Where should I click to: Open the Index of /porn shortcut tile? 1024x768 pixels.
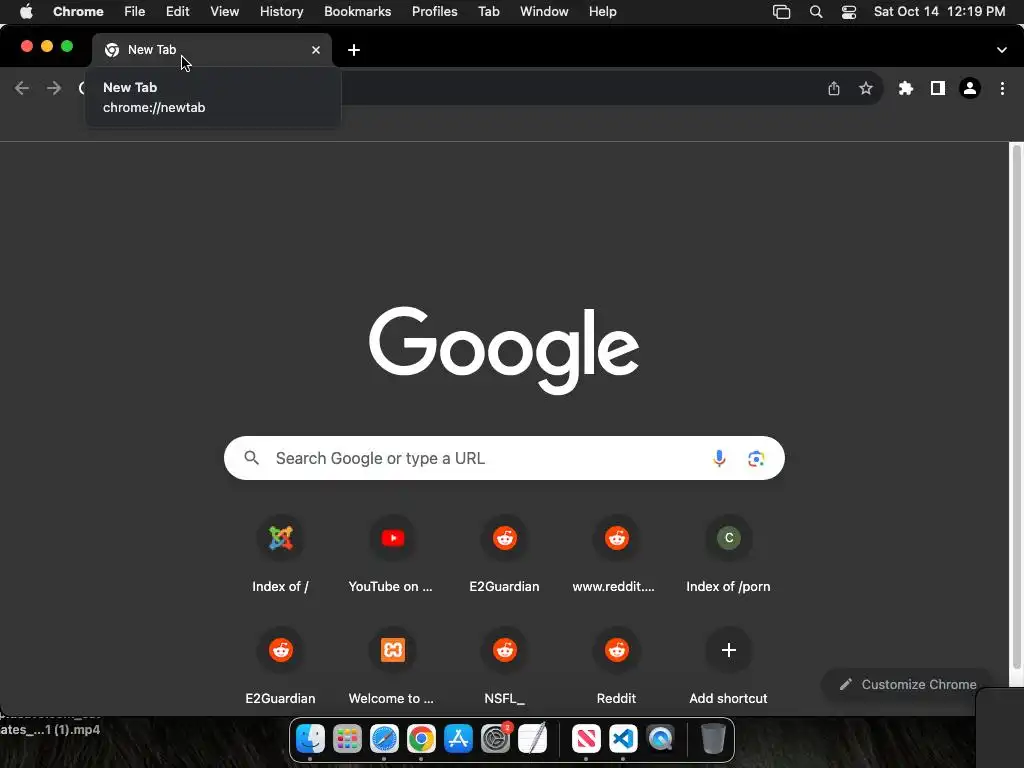point(728,555)
